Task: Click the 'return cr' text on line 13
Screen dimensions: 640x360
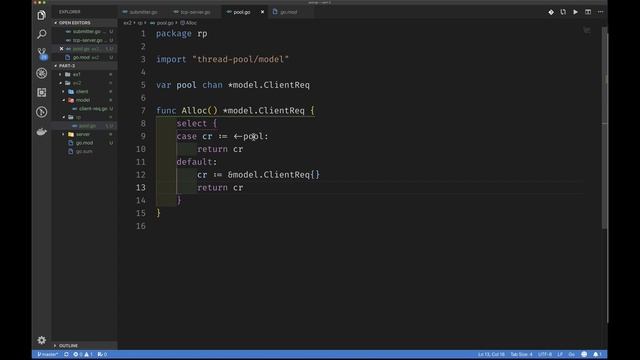Action: click(220, 187)
